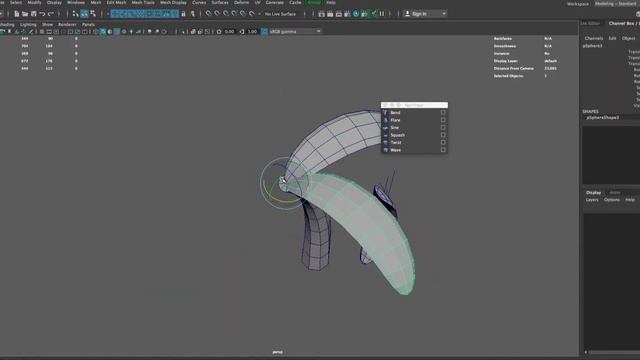Image resolution: width=640 pixels, height=360 pixels.
Task: Click the pause viewport icon
Action: tap(382, 14)
